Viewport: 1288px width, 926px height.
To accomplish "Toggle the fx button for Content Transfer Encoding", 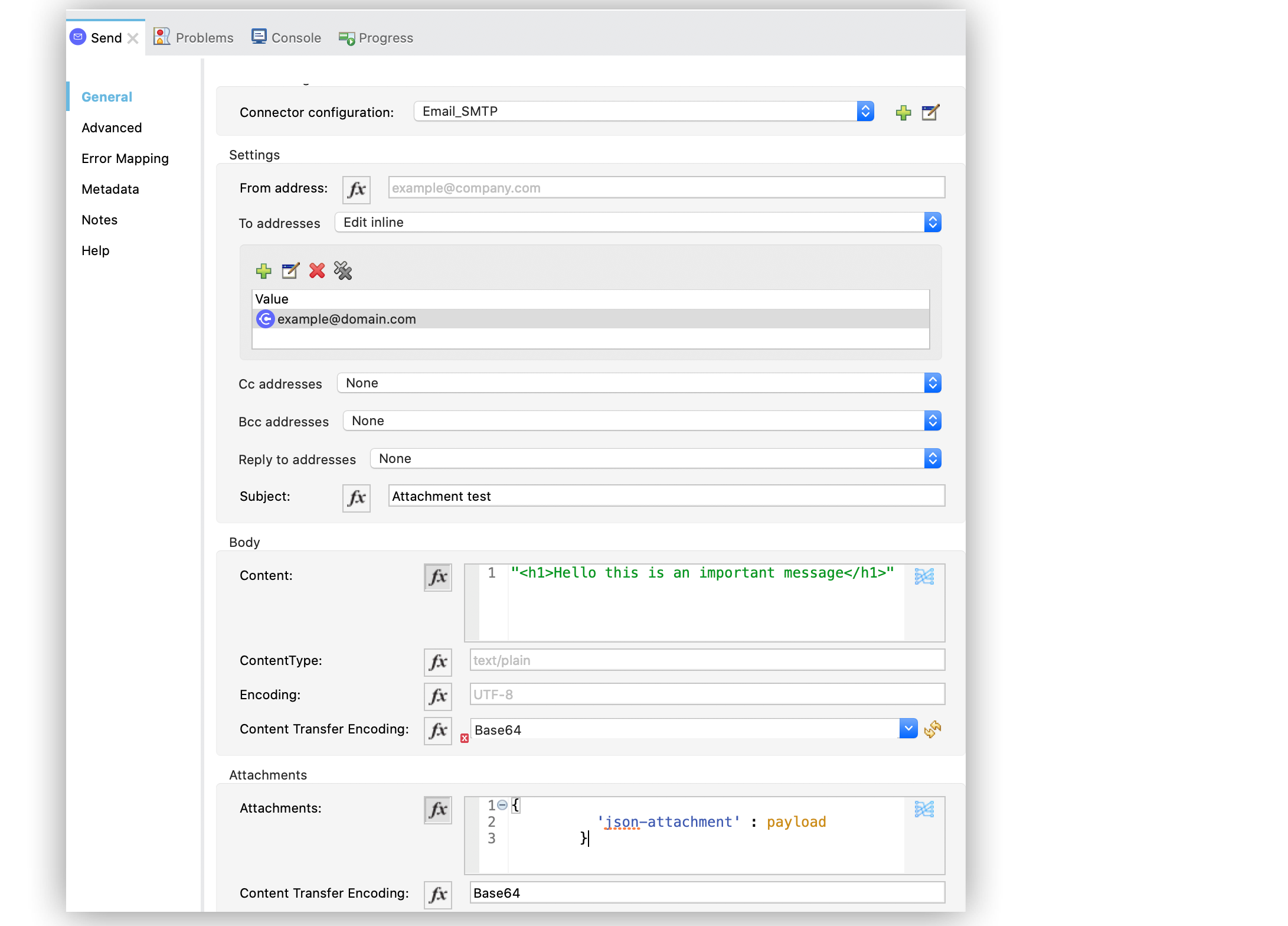I will [x=438, y=729].
